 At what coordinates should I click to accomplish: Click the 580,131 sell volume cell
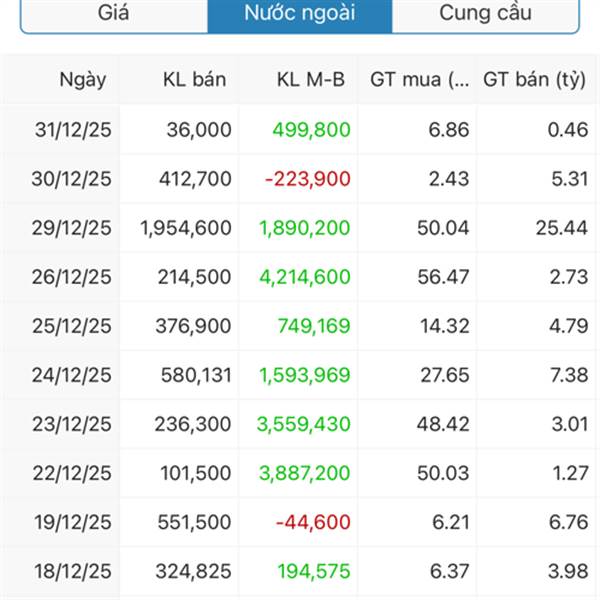point(196,375)
